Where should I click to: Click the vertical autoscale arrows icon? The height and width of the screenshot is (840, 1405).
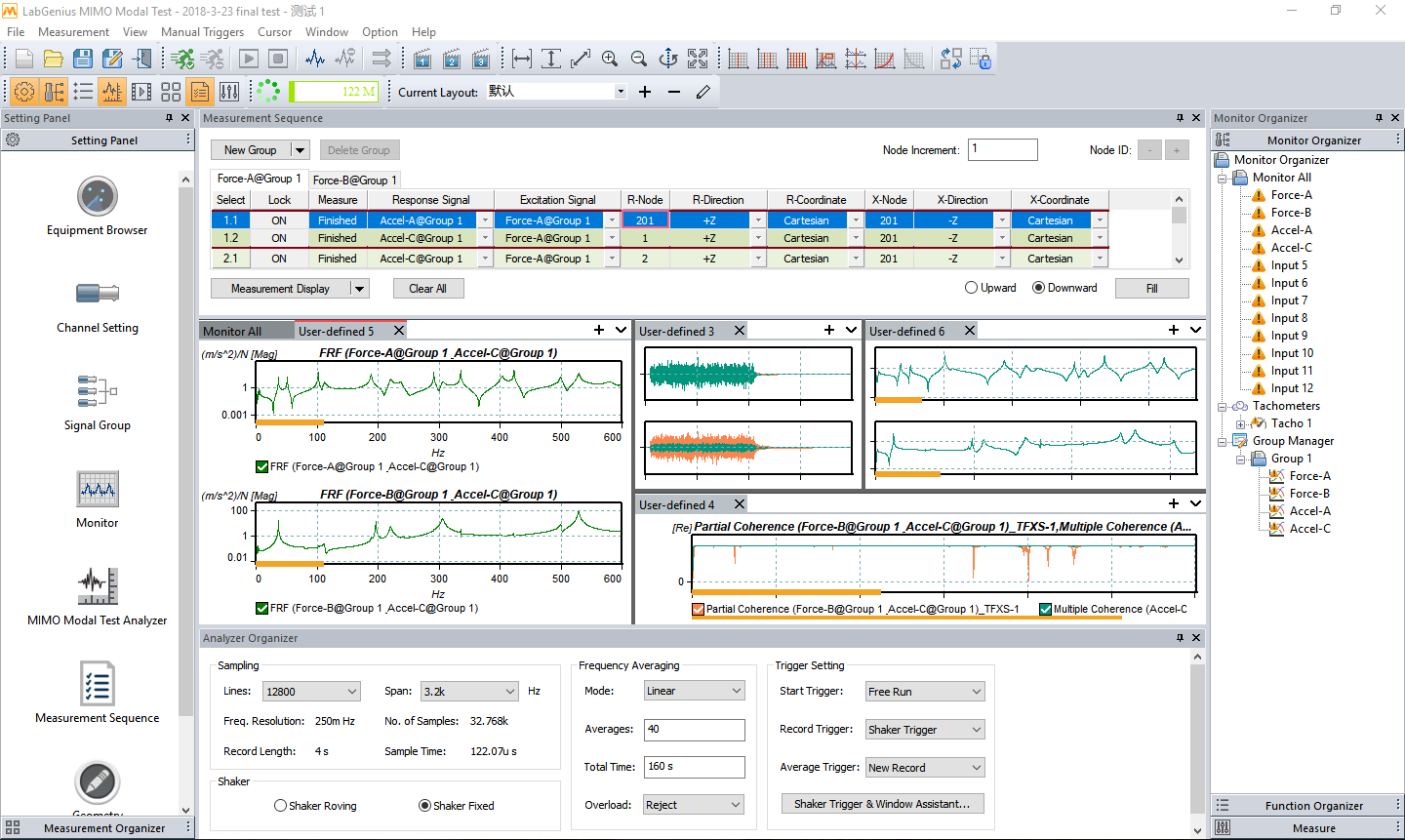click(551, 59)
